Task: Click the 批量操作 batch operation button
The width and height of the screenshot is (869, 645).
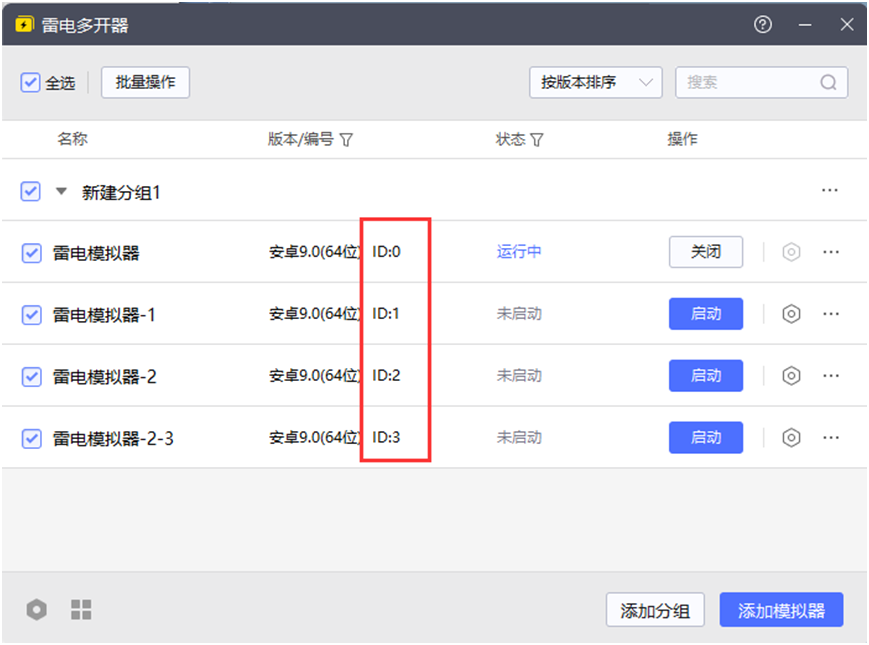Action: click(145, 83)
